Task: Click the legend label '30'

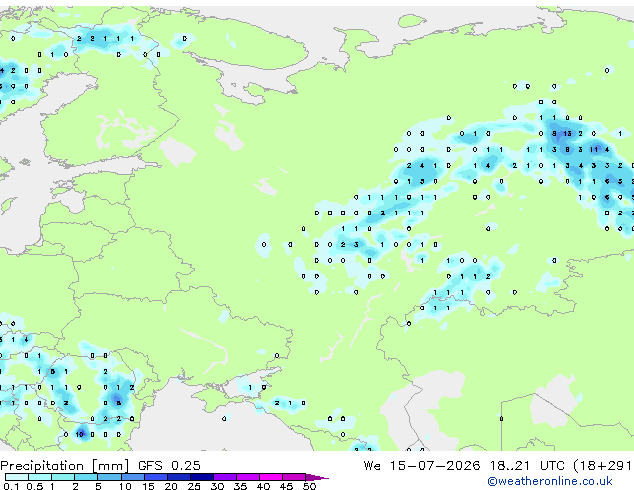Action: 217,486
